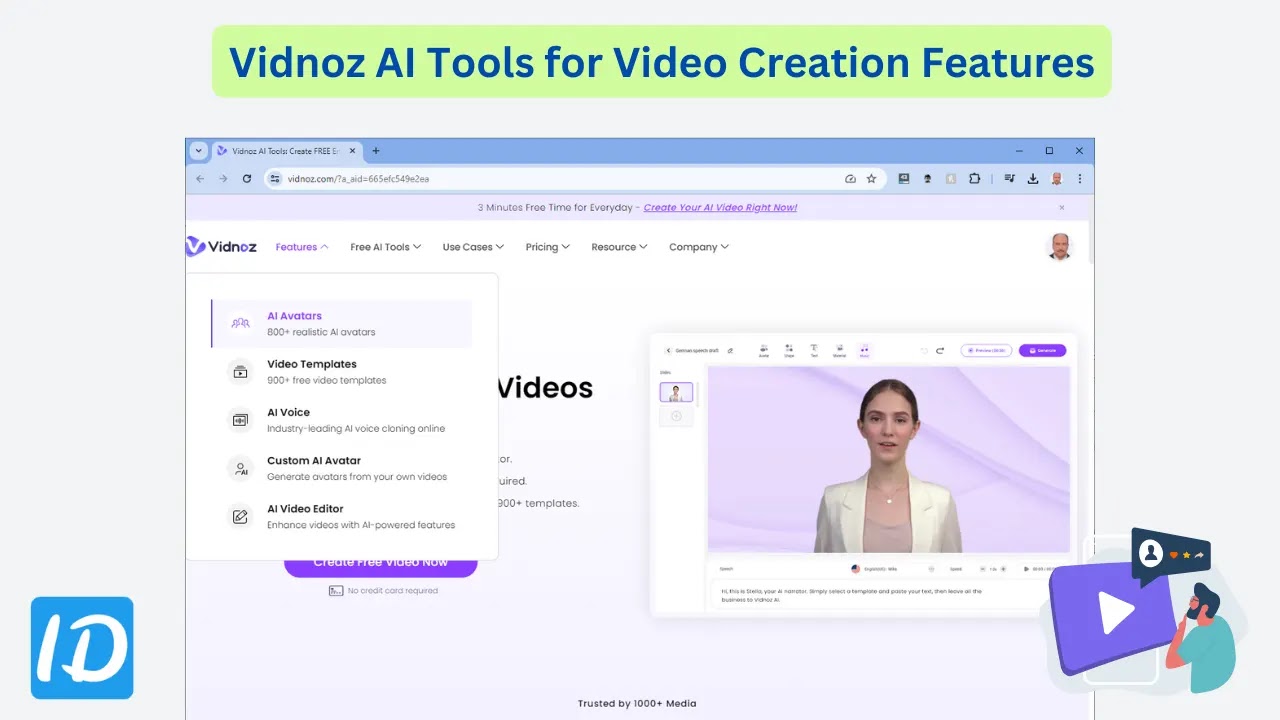Select the Avatar tool in editor toolbar
This screenshot has height=720, width=1280.
point(764,350)
